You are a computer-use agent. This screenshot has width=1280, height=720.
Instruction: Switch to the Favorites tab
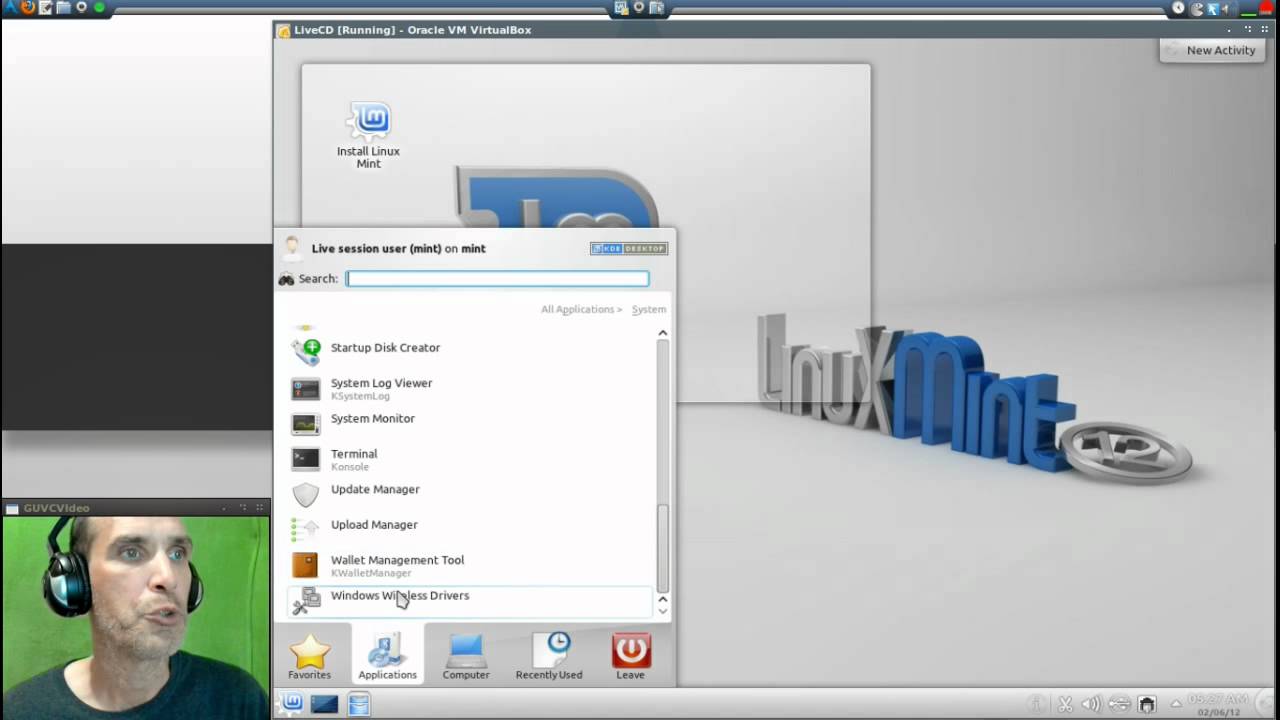tap(310, 656)
